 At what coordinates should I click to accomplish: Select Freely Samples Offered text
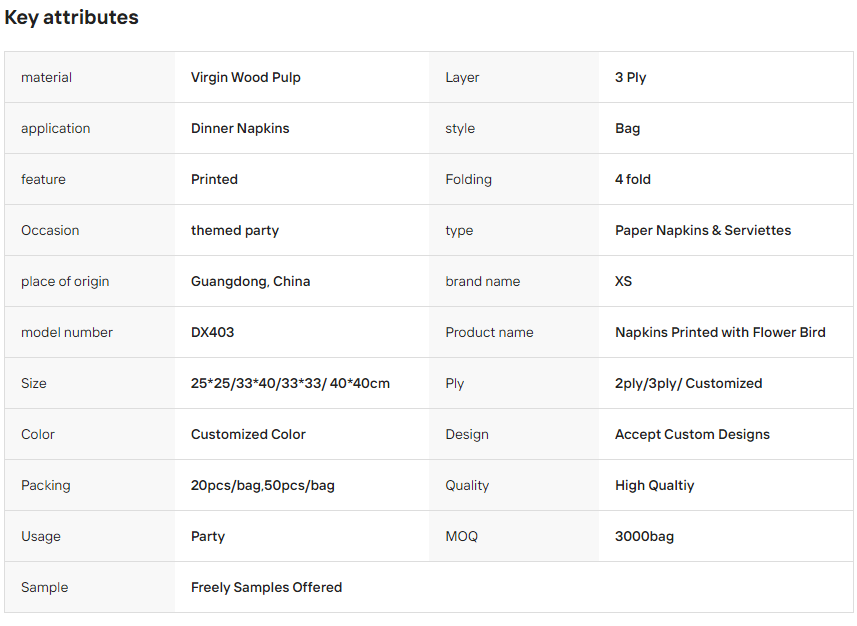(x=266, y=587)
